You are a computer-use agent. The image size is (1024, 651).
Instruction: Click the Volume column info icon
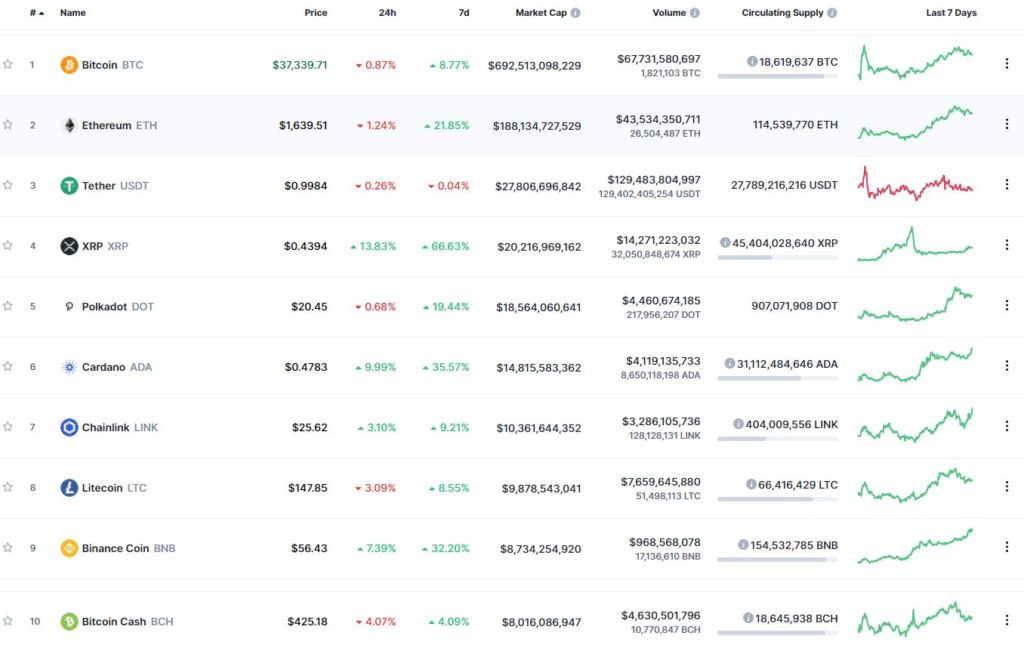(x=695, y=13)
